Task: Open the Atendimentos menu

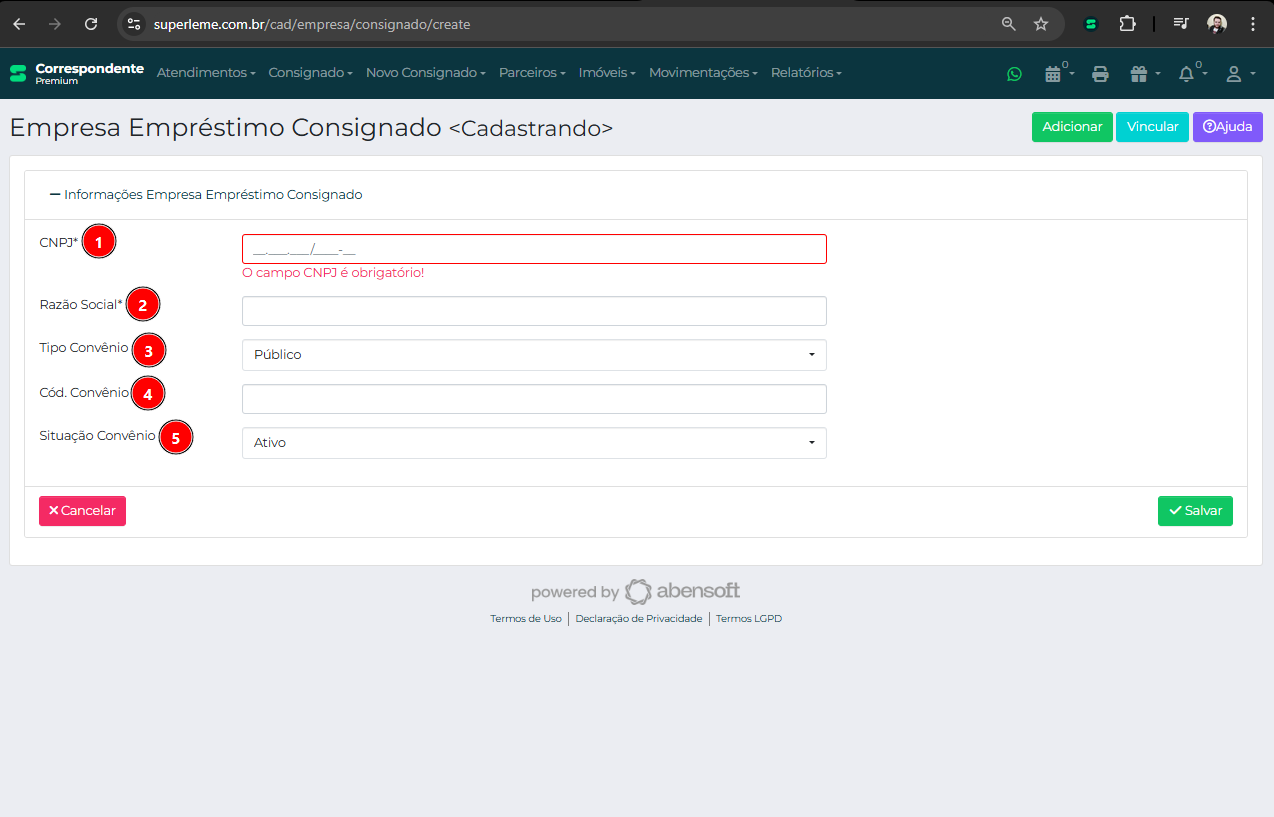Action: pyautogui.click(x=206, y=73)
